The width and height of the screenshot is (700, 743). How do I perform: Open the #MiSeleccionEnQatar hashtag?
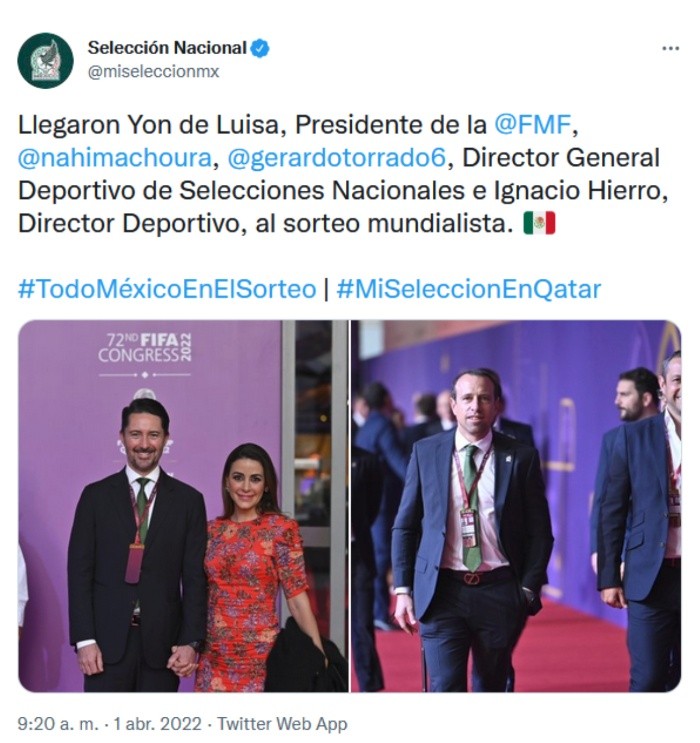468,289
